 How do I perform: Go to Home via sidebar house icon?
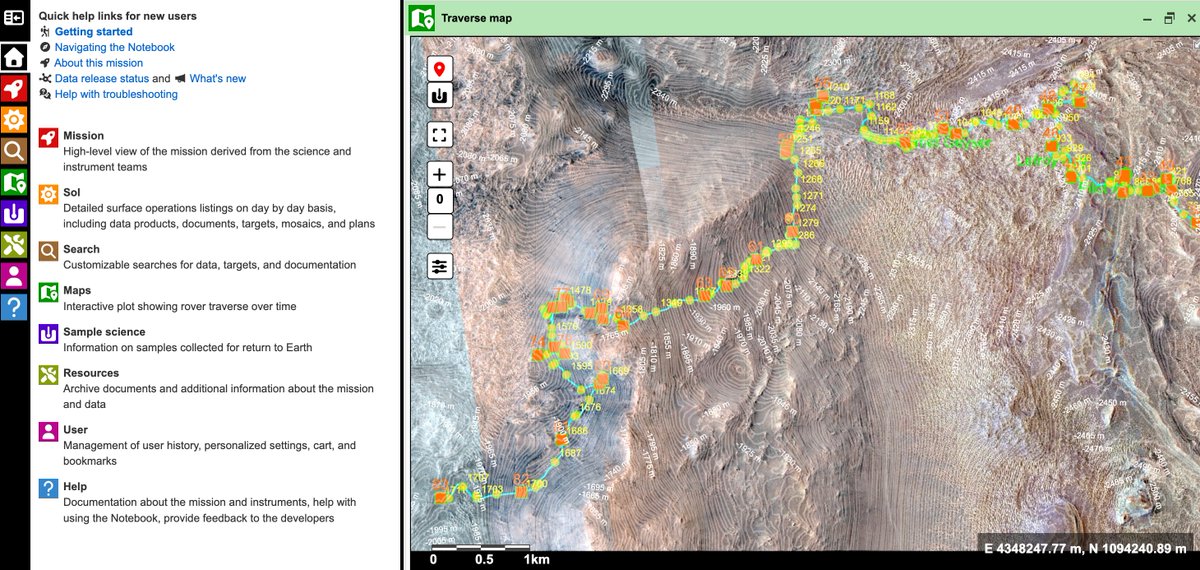pos(14,56)
